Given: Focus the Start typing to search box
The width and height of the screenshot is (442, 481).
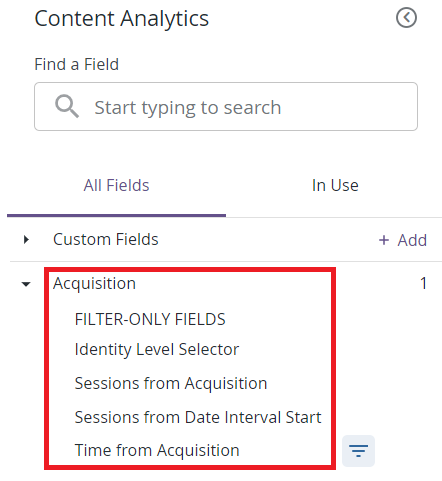Looking at the screenshot, I should coord(226,107).
